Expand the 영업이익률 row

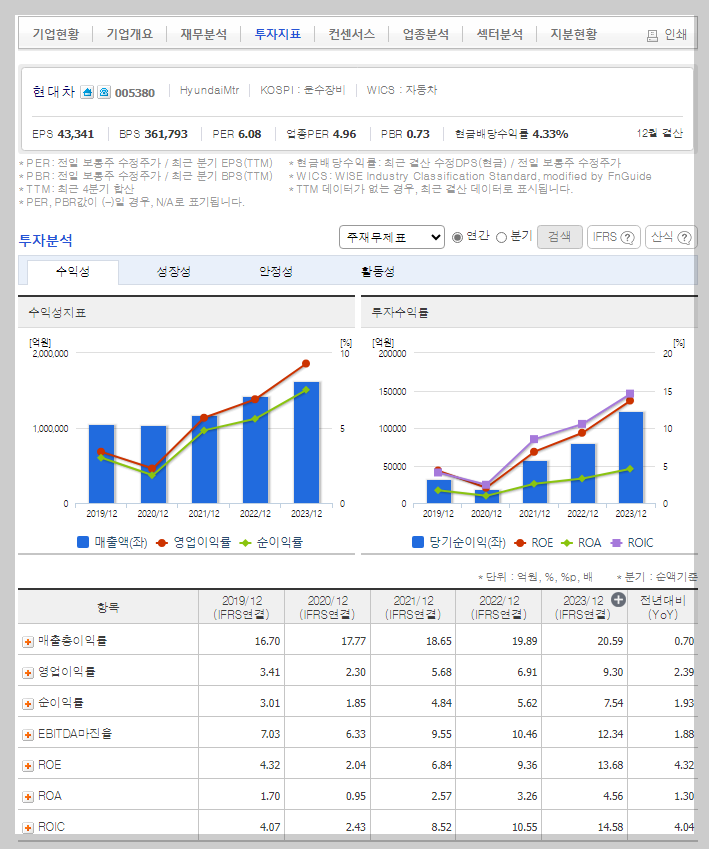(x=28, y=672)
